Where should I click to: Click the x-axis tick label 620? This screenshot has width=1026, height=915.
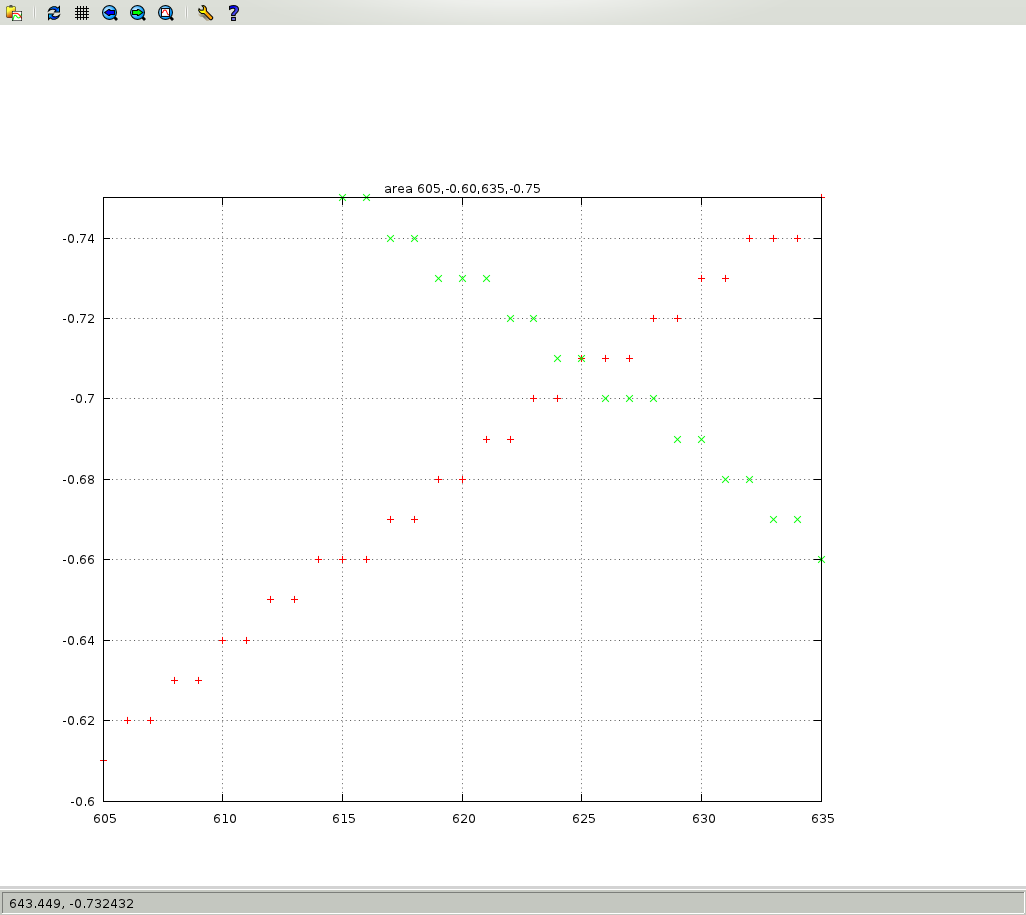[x=462, y=818]
